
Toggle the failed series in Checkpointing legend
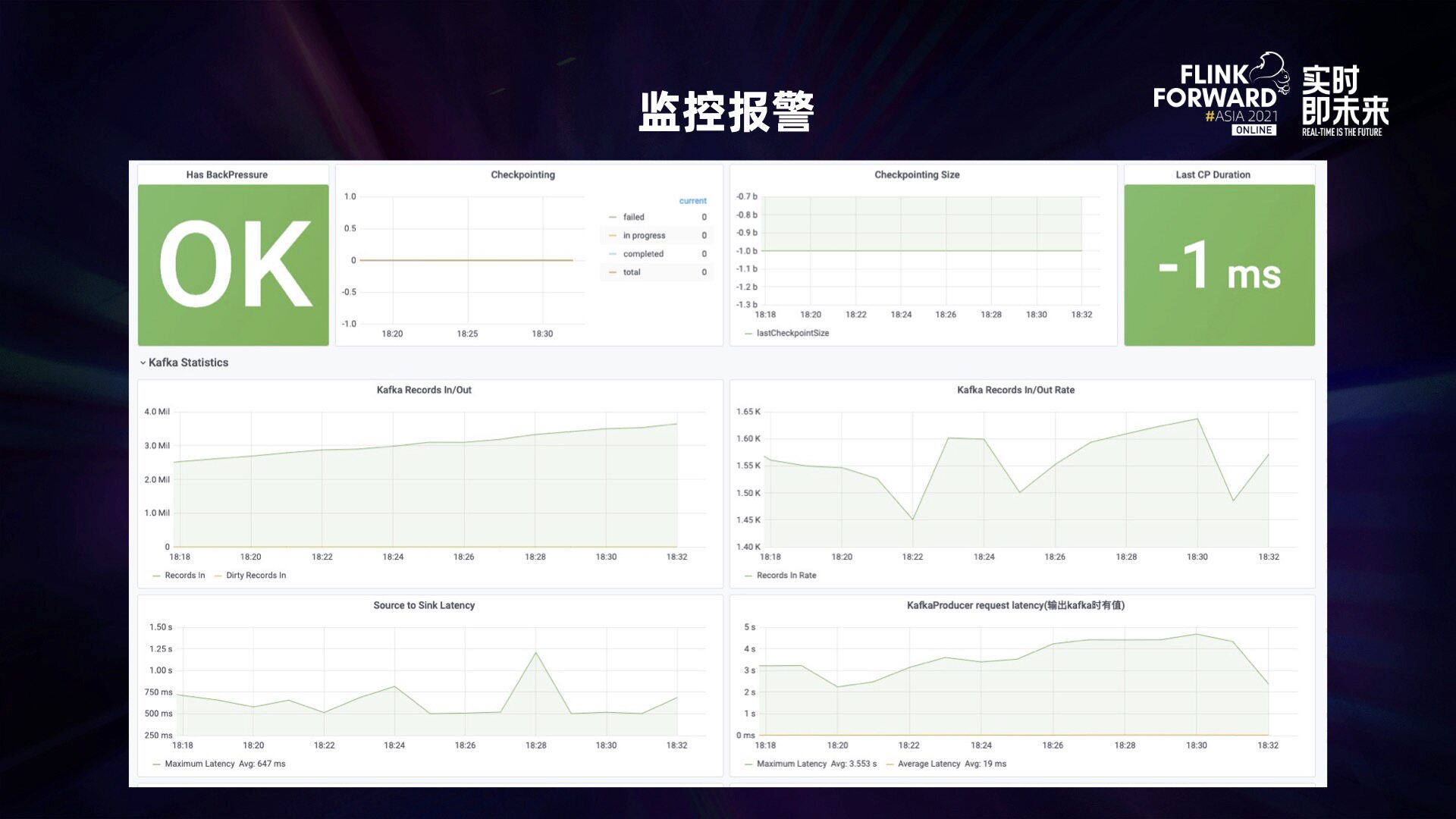633,218
